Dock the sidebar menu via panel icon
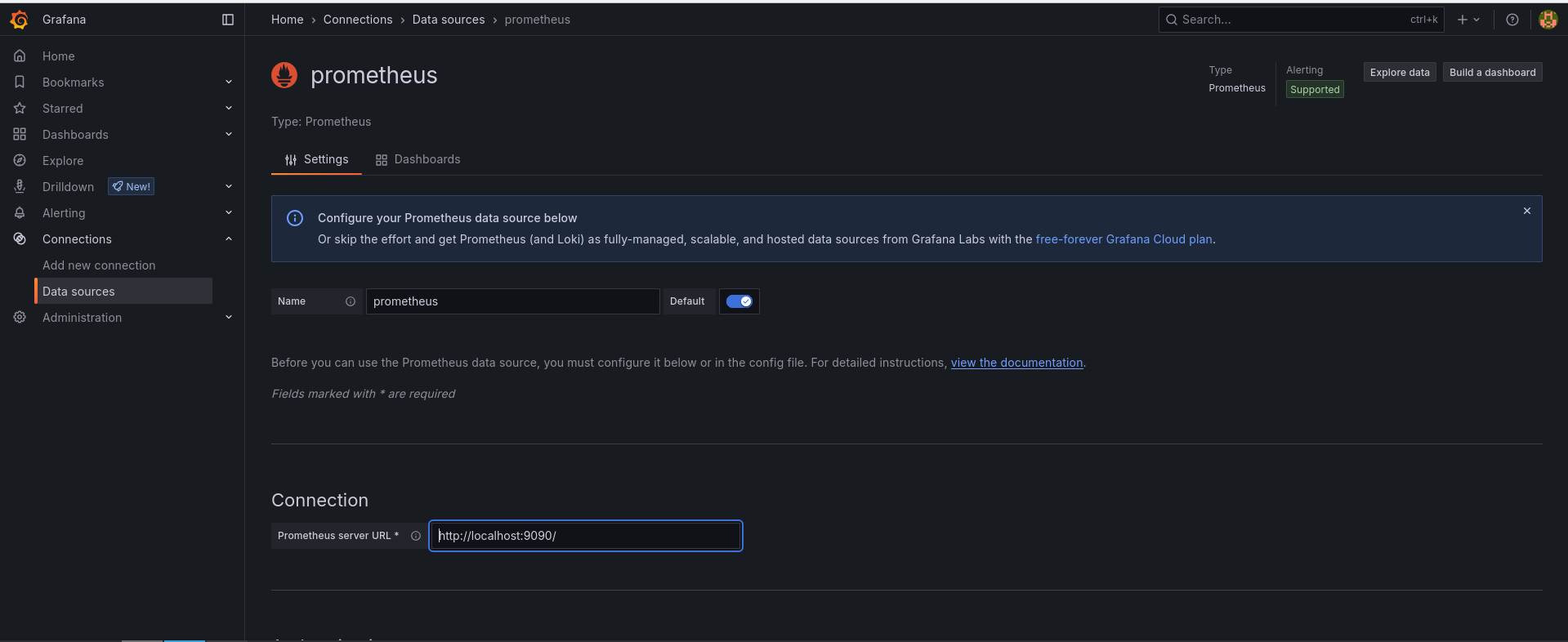1568x642 pixels. click(228, 20)
